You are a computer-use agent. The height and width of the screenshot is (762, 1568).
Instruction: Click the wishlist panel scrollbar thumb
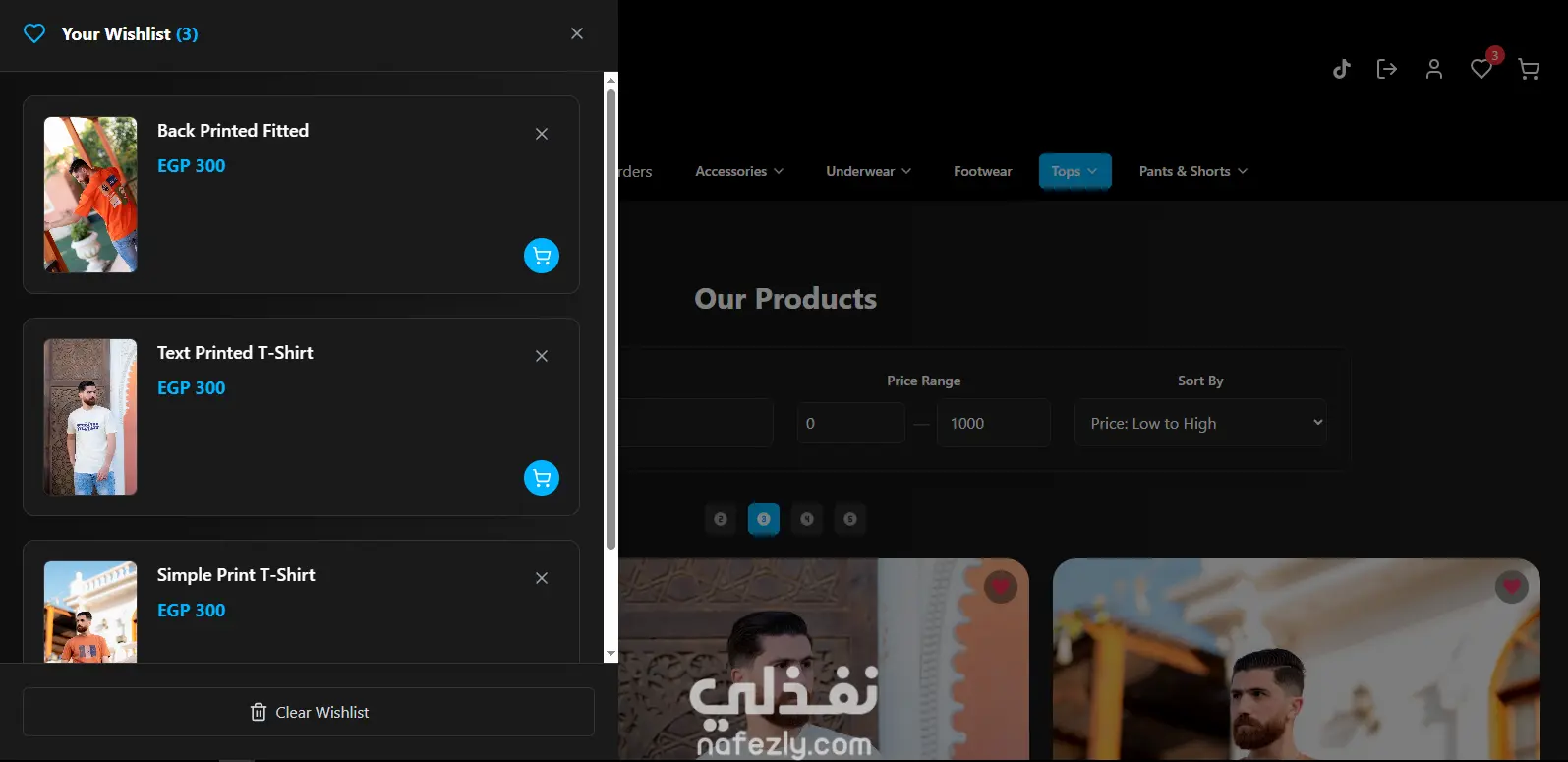[x=610, y=320]
